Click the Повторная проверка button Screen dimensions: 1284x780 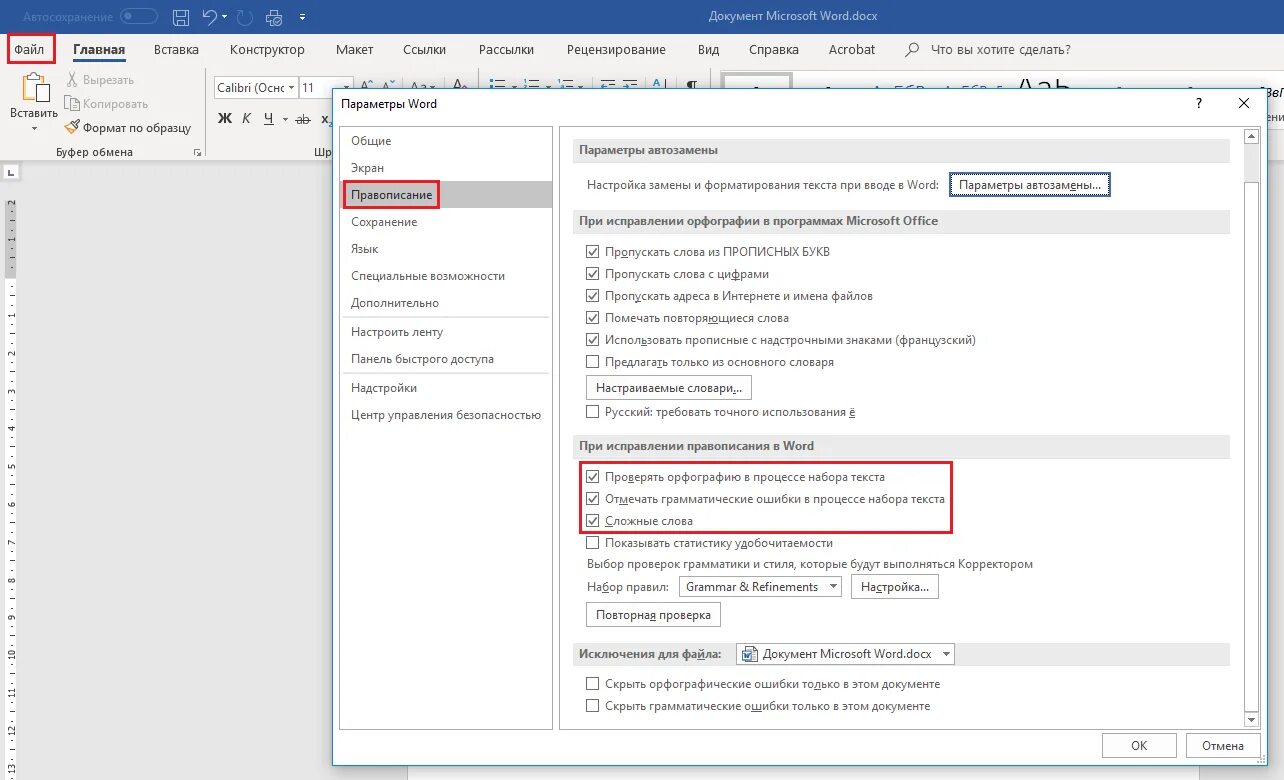point(653,615)
